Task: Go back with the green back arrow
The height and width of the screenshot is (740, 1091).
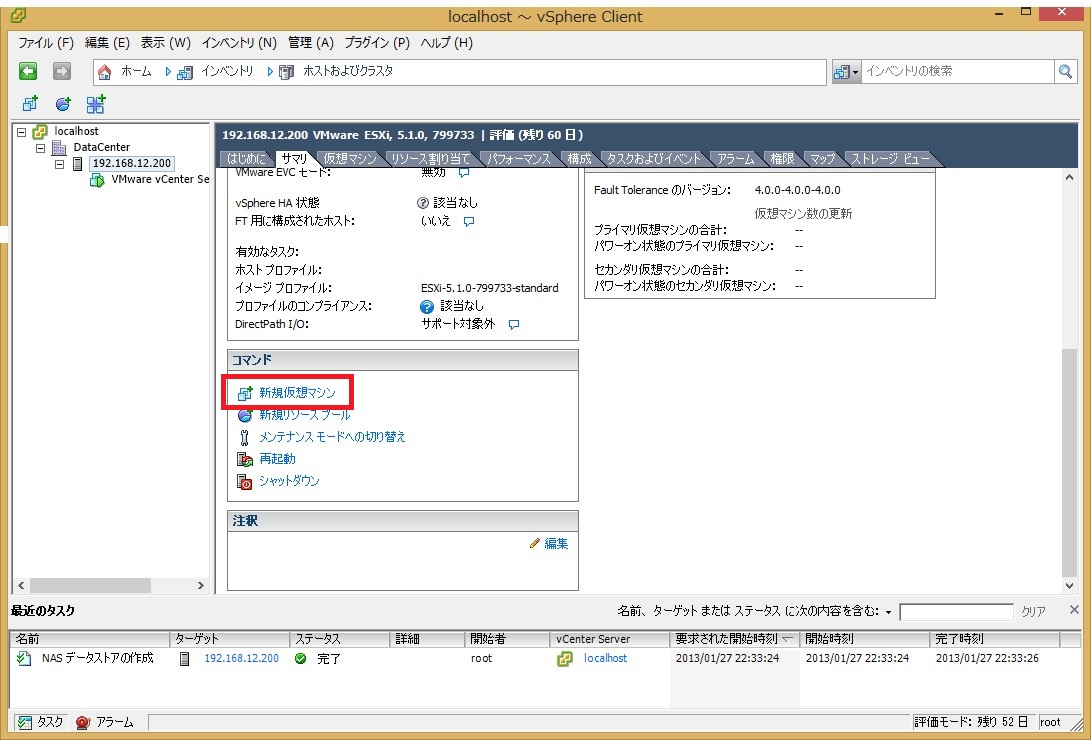Action: pos(28,70)
